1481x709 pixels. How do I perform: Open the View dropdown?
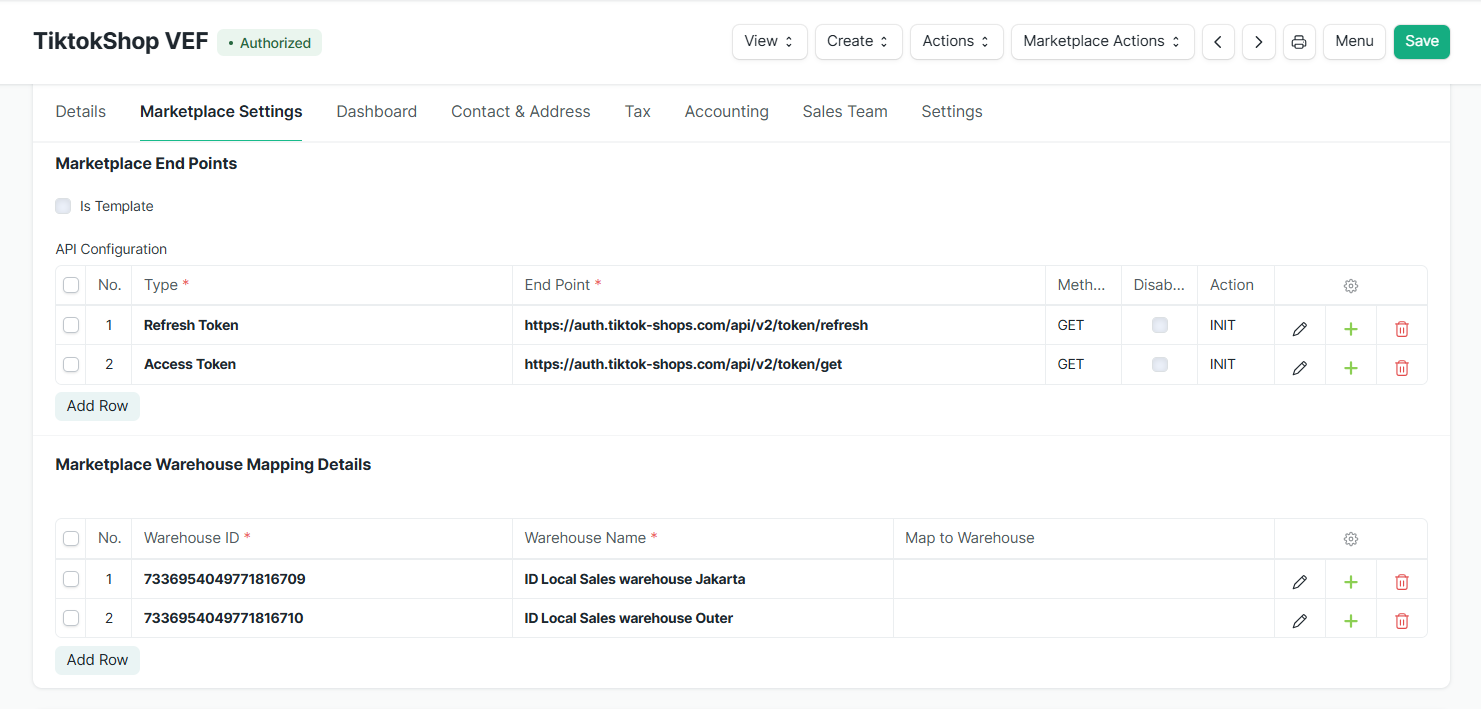coord(770,42)
